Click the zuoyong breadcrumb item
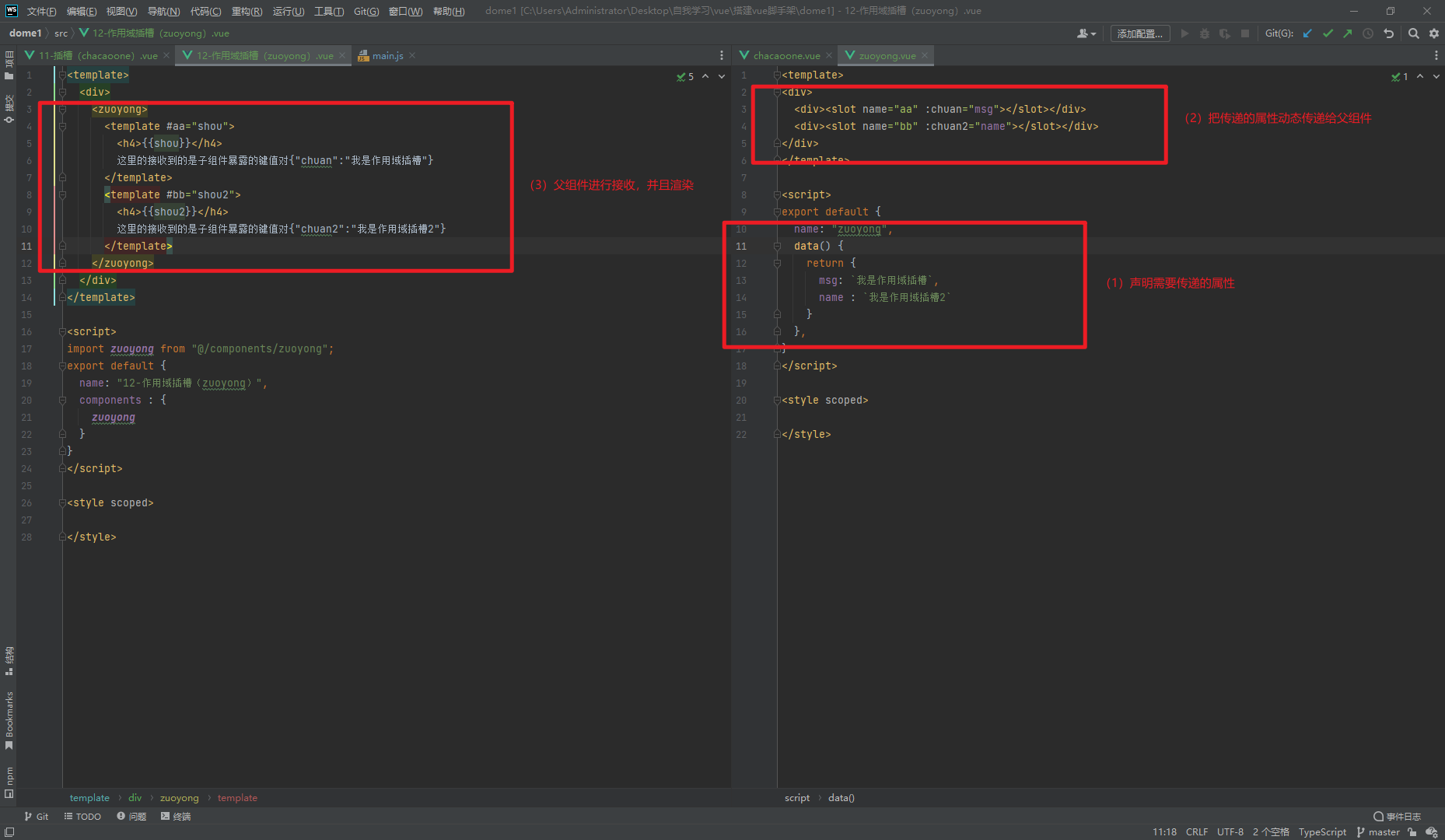The image size is (1445, 840). point(179,798)
